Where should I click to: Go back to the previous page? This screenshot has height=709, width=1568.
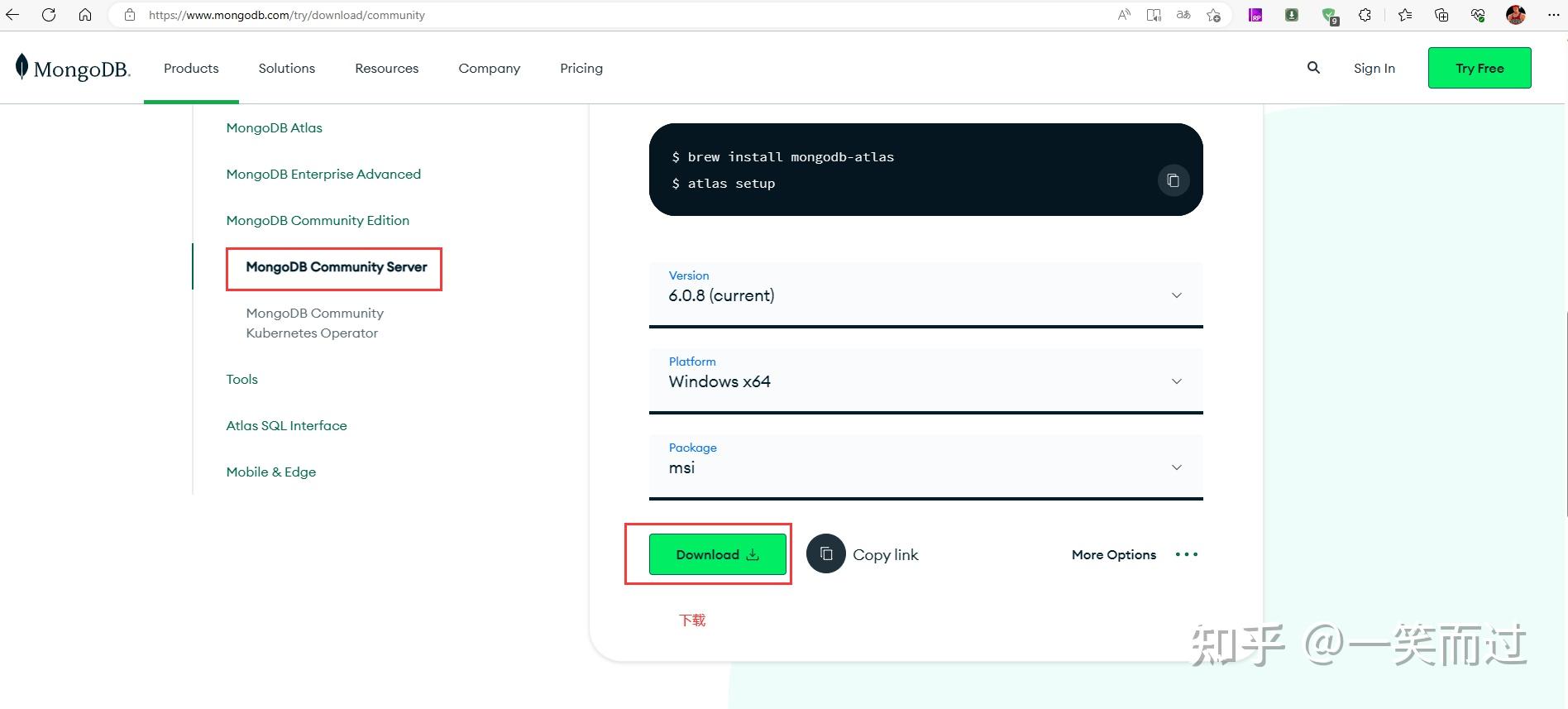(12, 15)
